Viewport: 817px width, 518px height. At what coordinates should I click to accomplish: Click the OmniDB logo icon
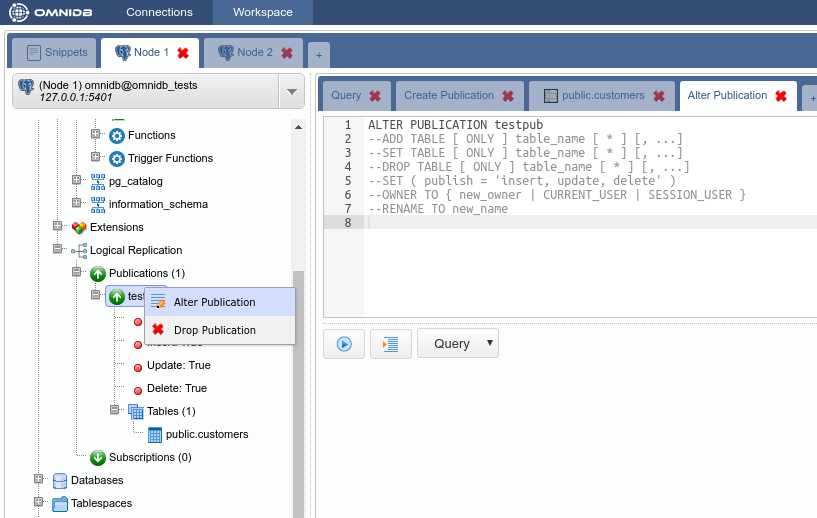(19, 12)
